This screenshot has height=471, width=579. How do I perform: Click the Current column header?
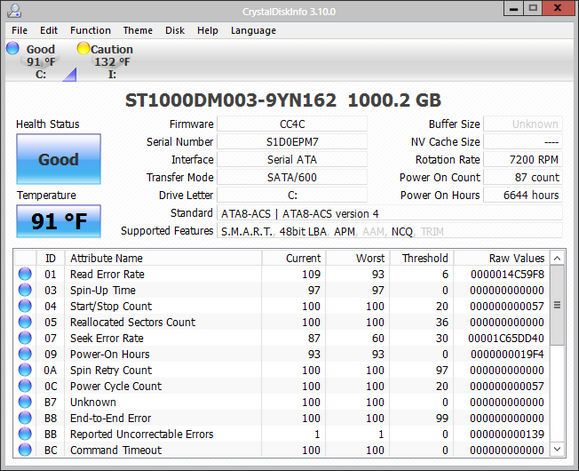pos(294,258)
